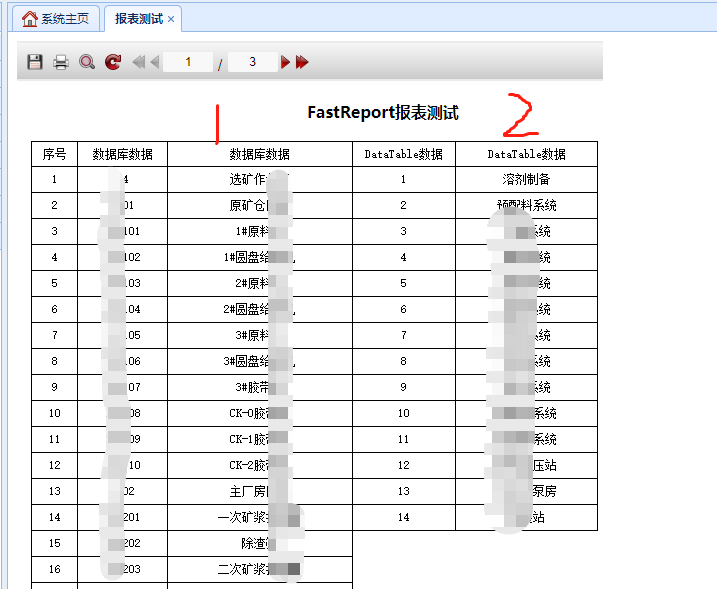
Task: Go to previous report page
Action: pyautogui.click(x=155, y=62)
